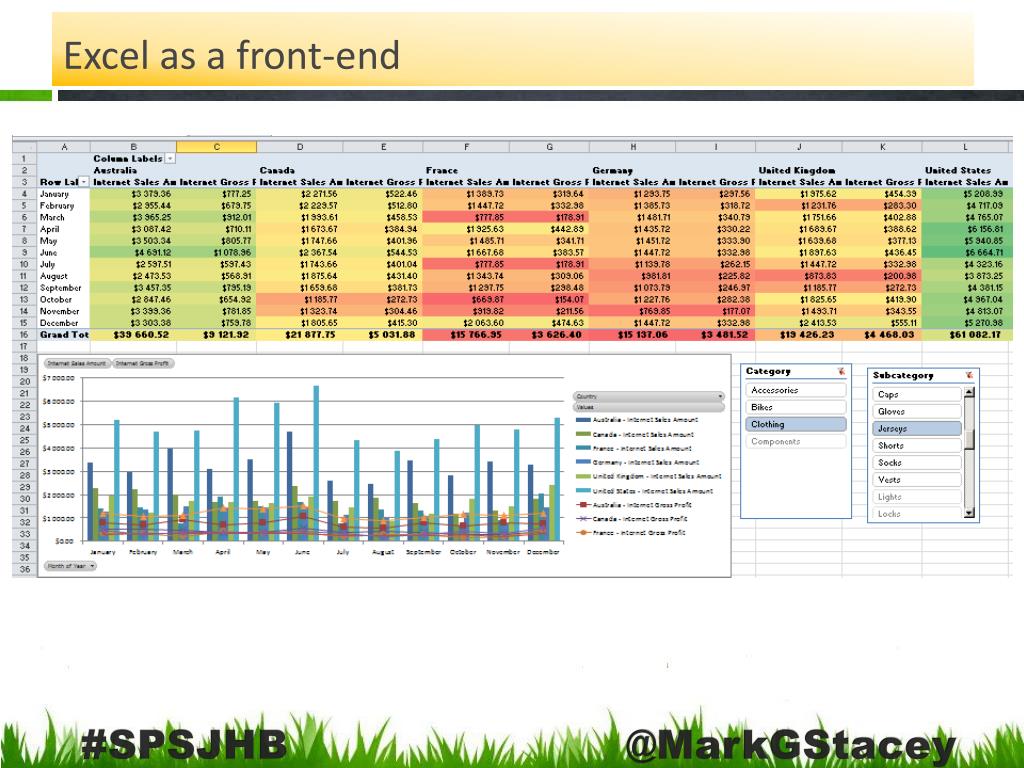Screen dimensions: 1024x768
Task: Clear the Category slicer filter
Action: (x=841, y=371)
